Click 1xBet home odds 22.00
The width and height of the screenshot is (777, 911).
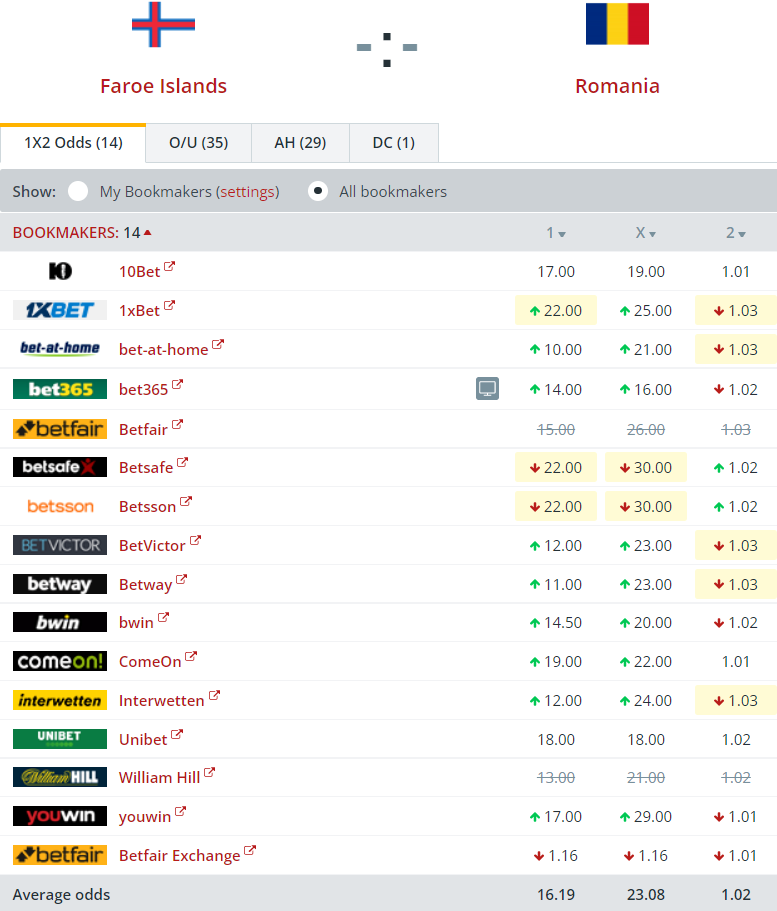tap(556, 311)
